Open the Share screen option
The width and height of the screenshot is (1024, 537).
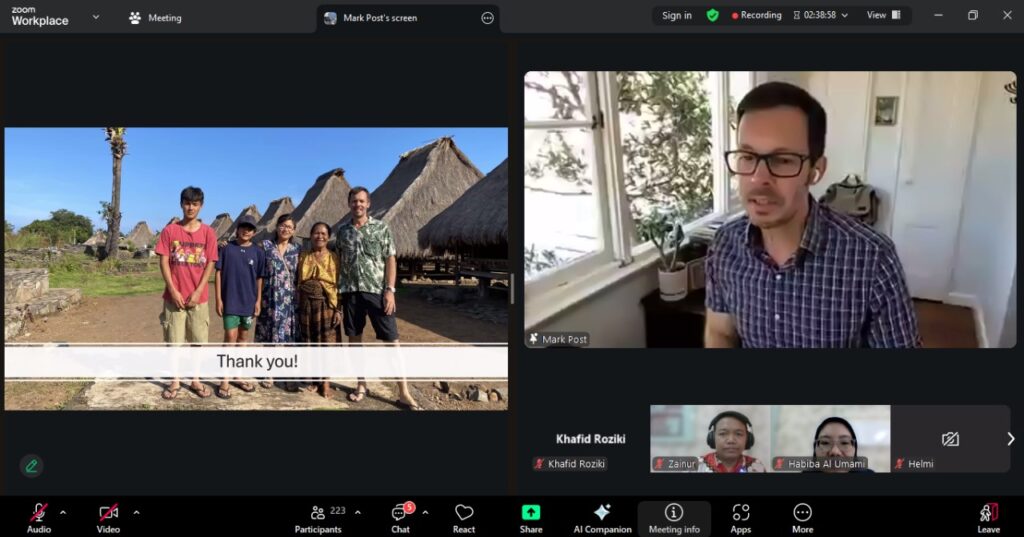pos(531,517)
